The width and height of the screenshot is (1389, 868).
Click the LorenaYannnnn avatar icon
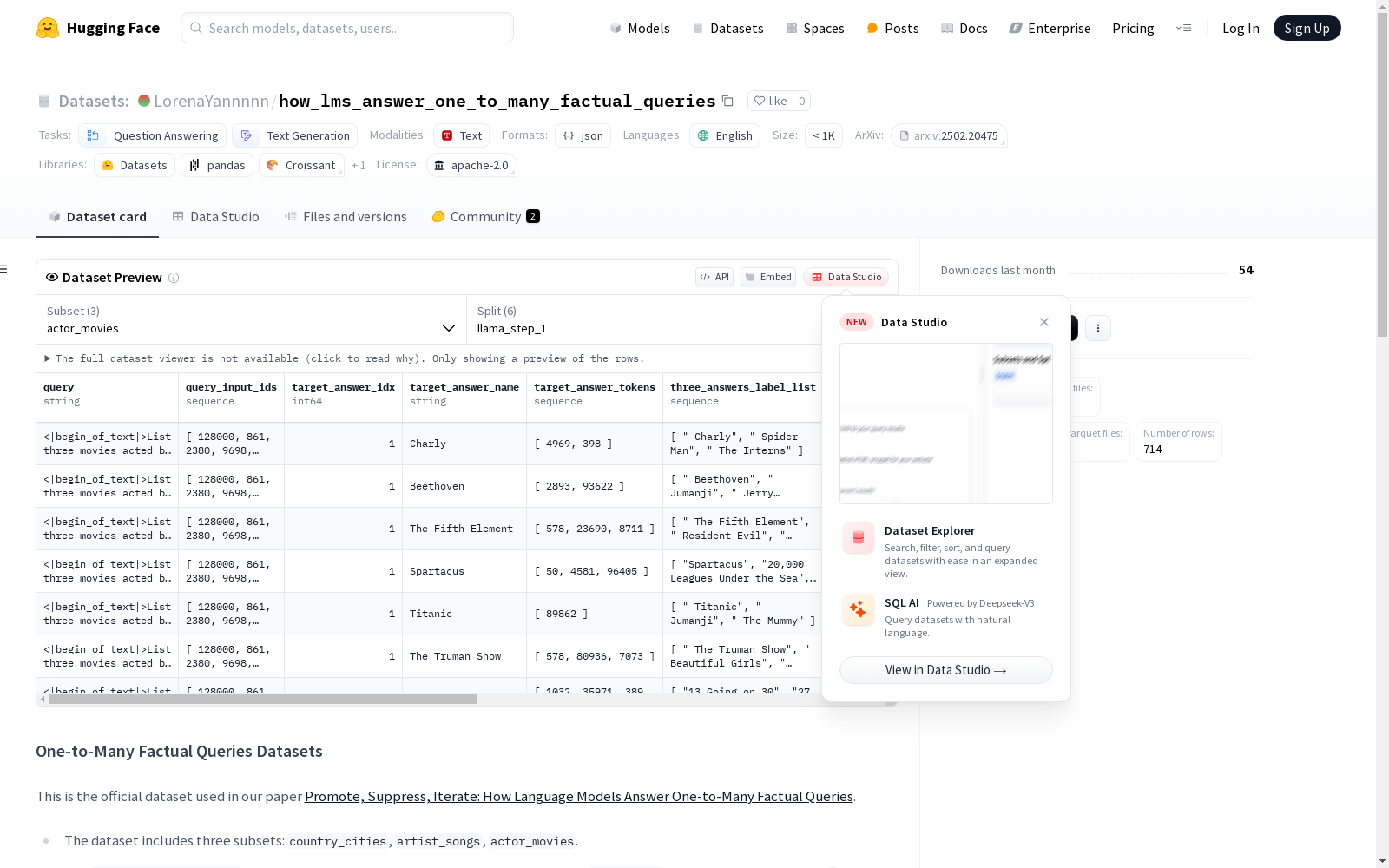click(x=144, y=101)
